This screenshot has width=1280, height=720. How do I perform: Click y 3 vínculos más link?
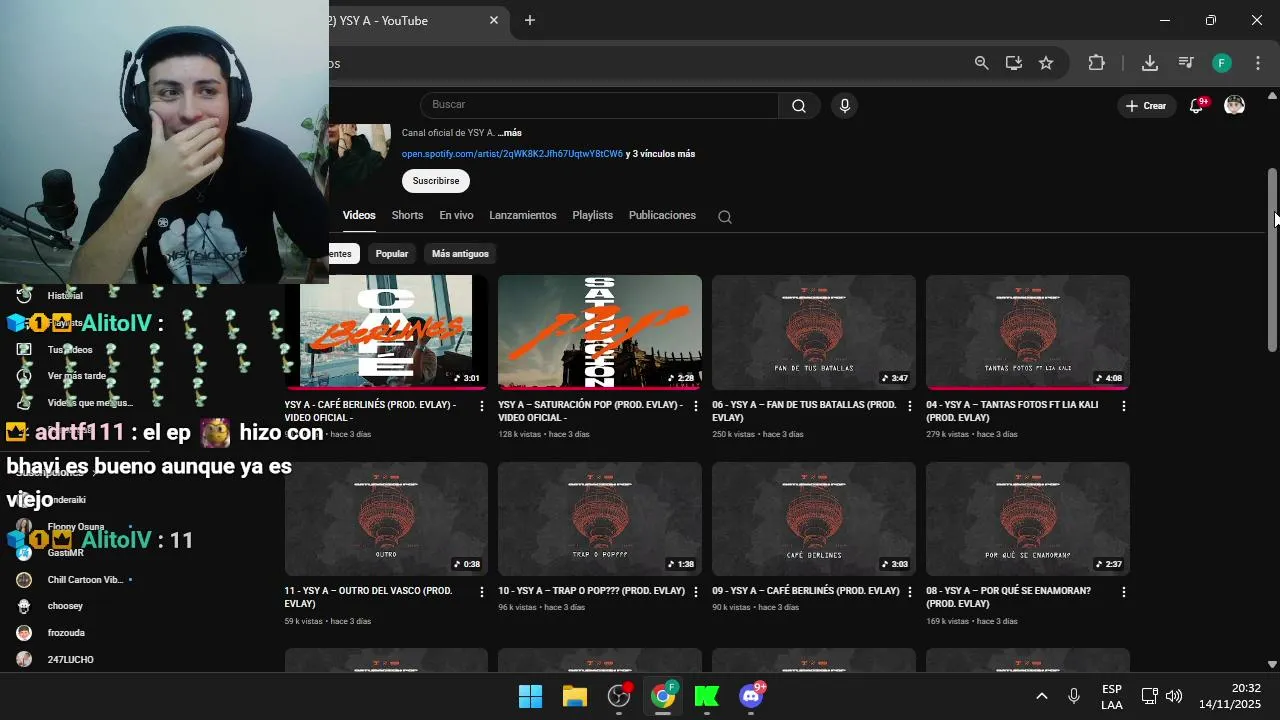coord(660,154)
